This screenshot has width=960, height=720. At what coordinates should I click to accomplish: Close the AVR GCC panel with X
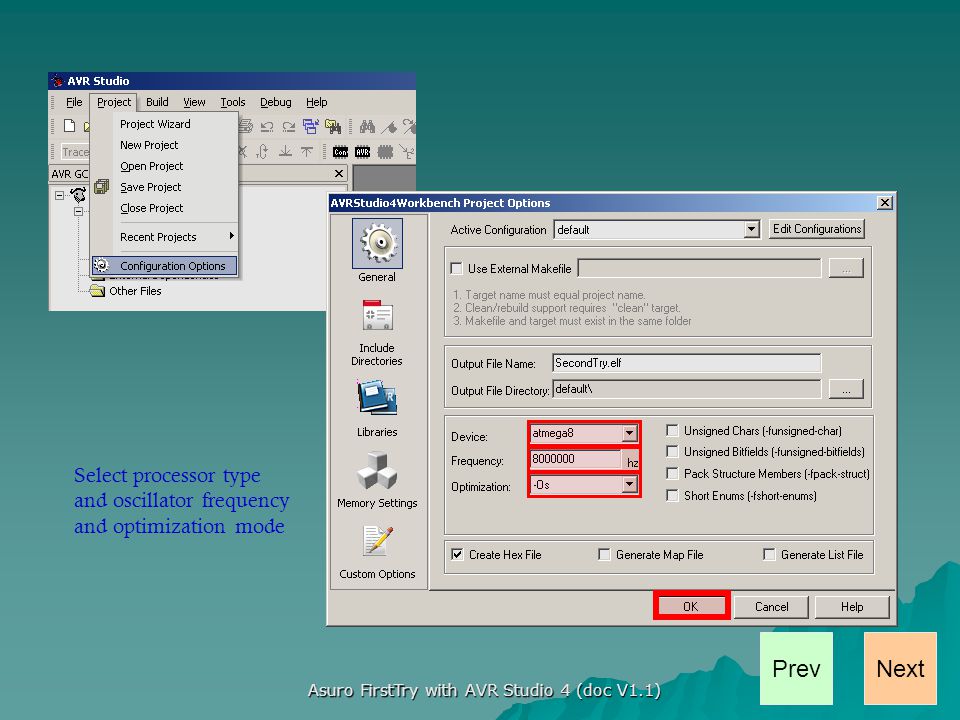(339, 174)
